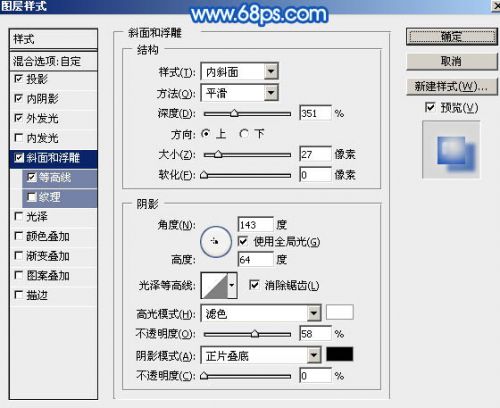Image resolution: width=500 pixels, height=408 pixels.
Task: Click the angle dial circle
Action: pos(216,242)
